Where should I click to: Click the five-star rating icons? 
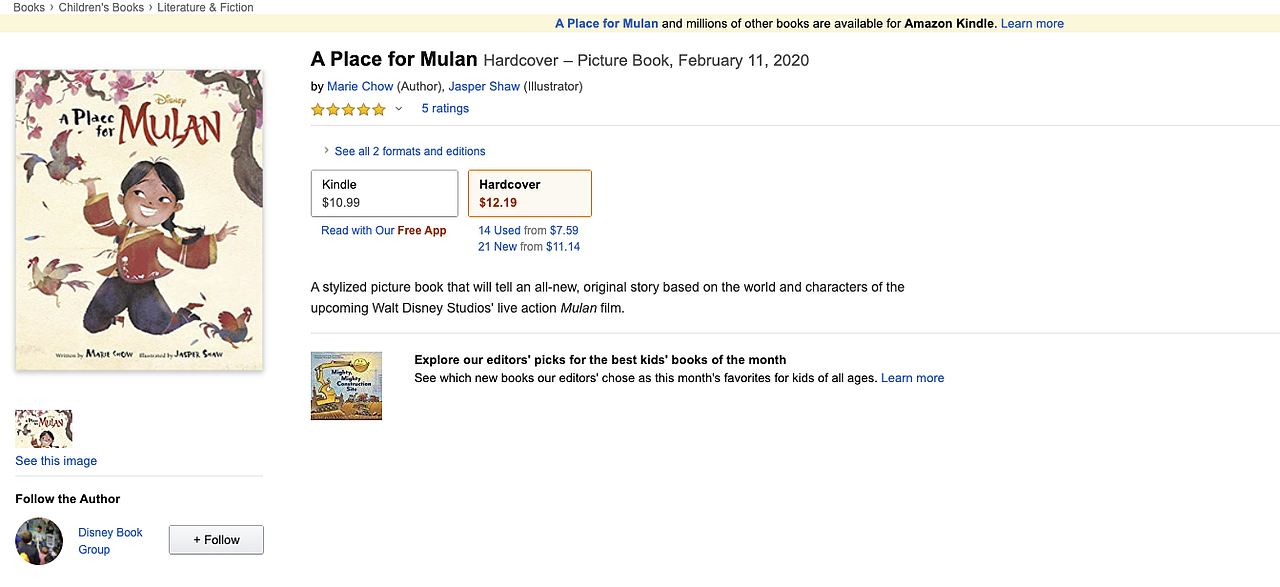[348, 109]
